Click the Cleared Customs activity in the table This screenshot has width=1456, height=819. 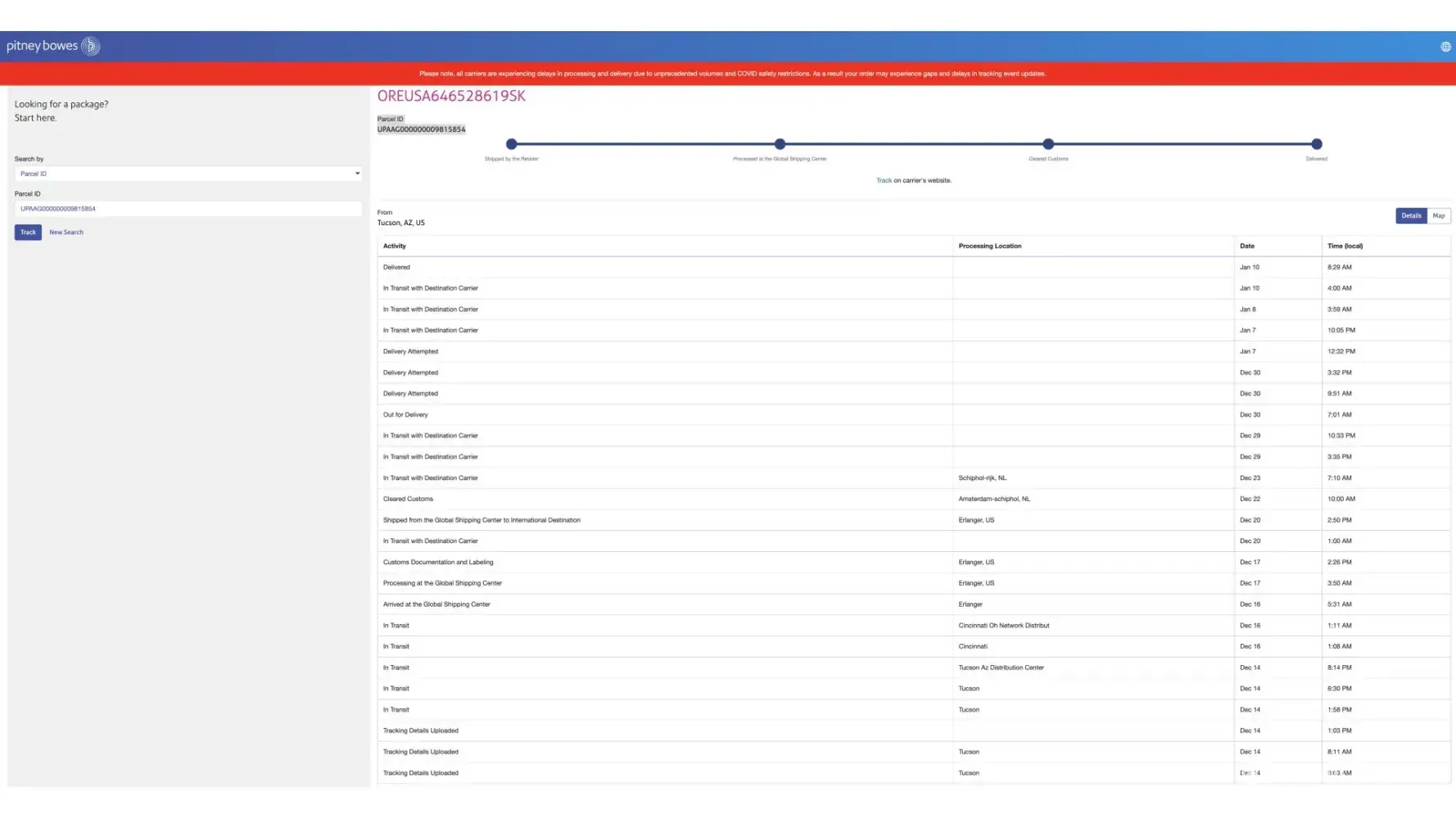pyautogui.click(x=408, y=499)
